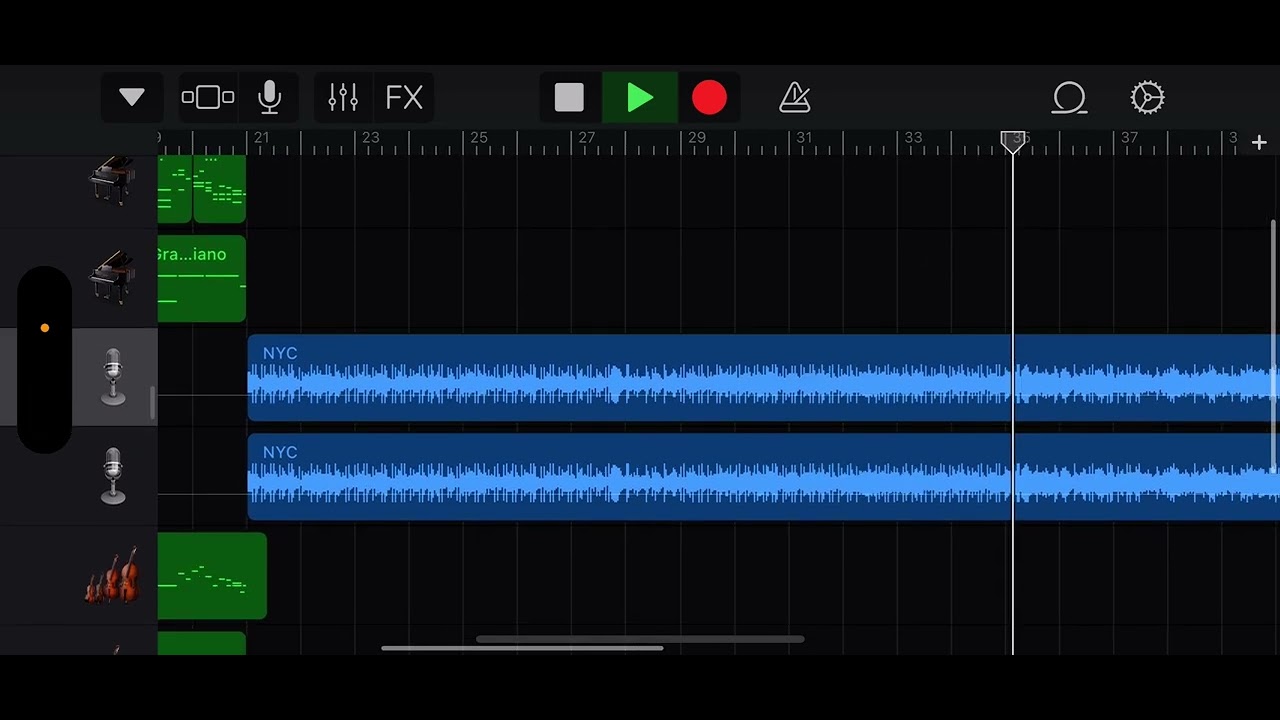Open the My Songs dropdown arrow
1280x720 pixels.
click(132, 98)
